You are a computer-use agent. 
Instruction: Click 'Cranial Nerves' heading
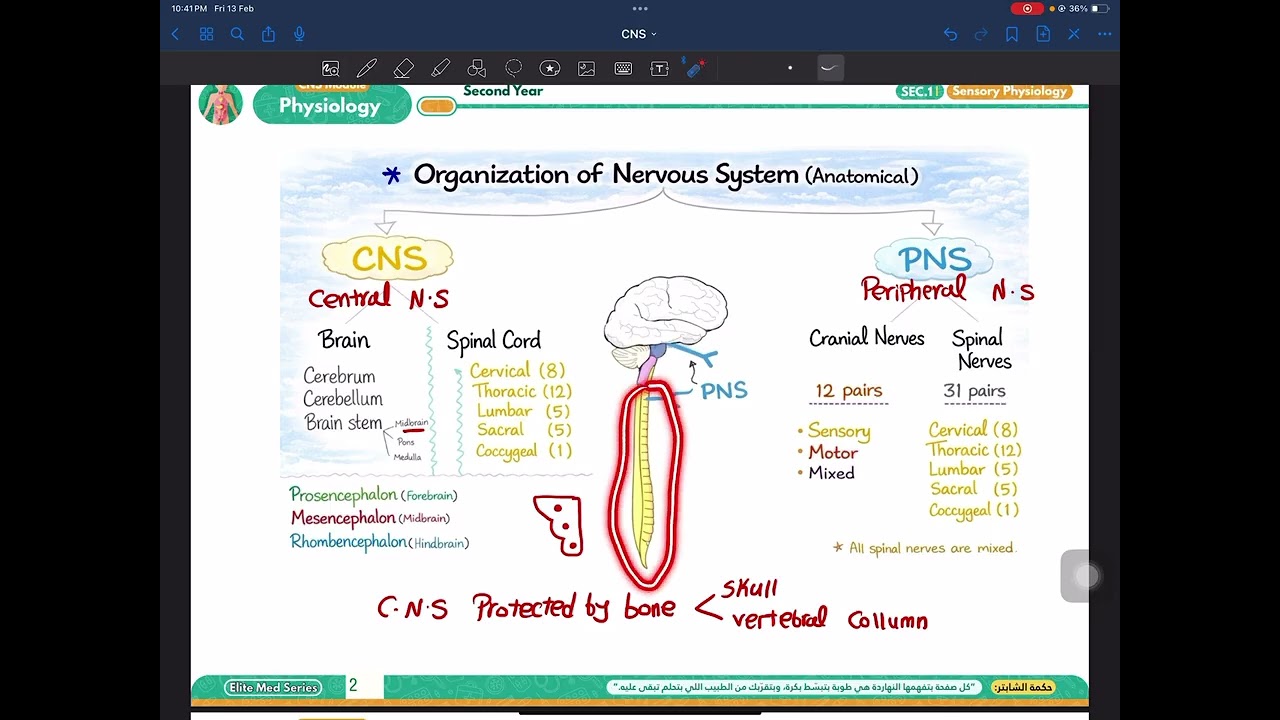867,338
